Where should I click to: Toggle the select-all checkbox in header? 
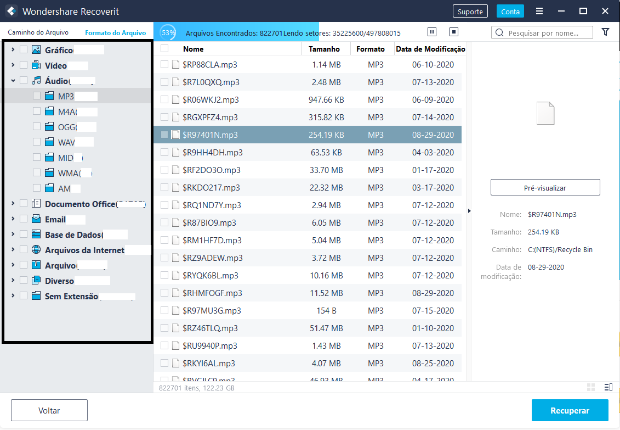pos(165,49)
